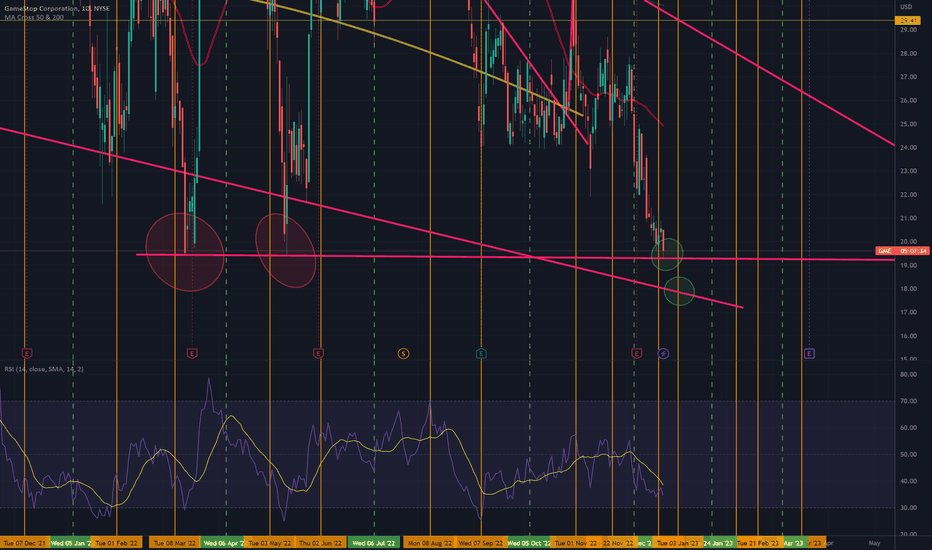The image size is (932, 550).
Task: Click the Tue 01 Feb '22 date label
Action: point(116,543)
